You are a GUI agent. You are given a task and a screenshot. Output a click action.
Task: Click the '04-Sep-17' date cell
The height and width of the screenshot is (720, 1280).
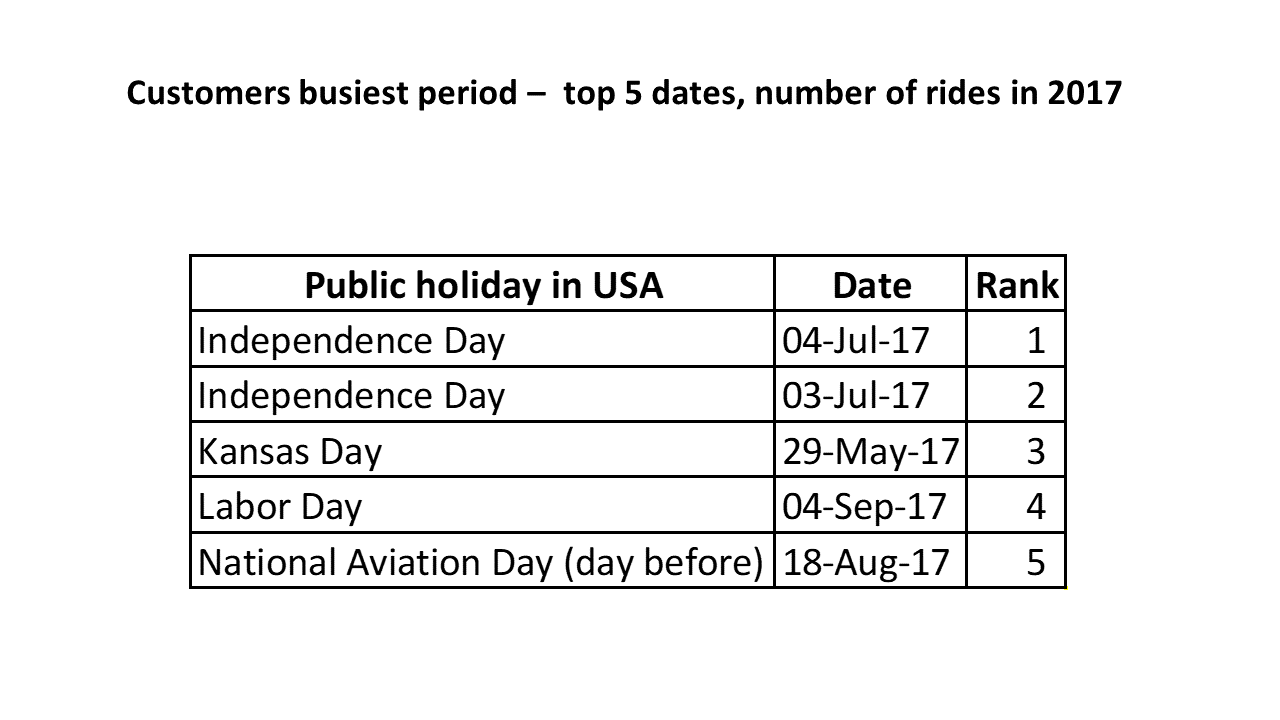pyautogui.click(x=871, y=505)
